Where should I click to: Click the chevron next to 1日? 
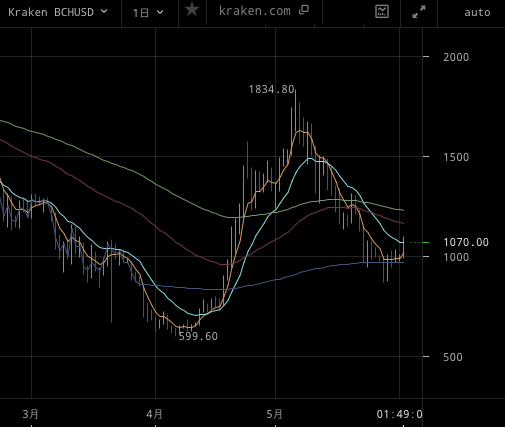point(160,12)
